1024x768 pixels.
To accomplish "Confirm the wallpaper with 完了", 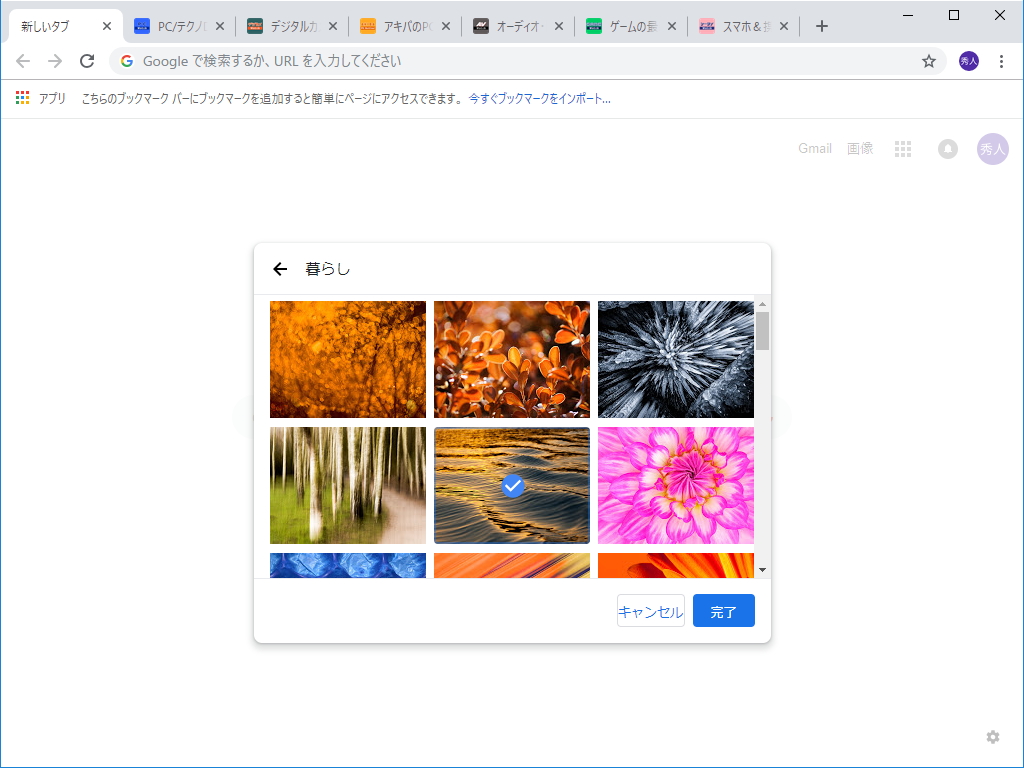I will click(x=723, y=610).
